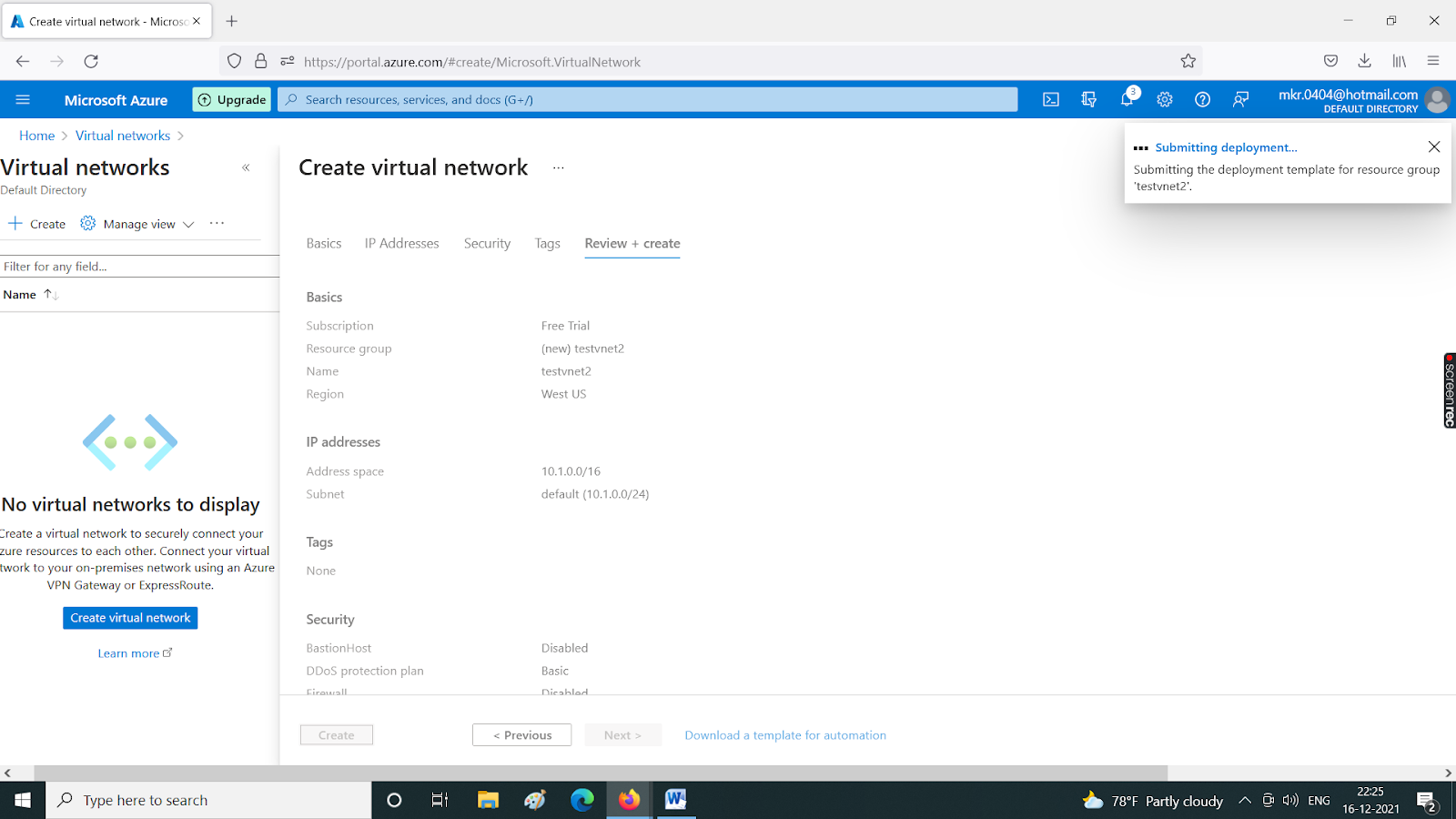The image size is (1456, 819).
Task: Bookmark this page with the star icon
Action: pyautogui.click(x=1188, y=61)
